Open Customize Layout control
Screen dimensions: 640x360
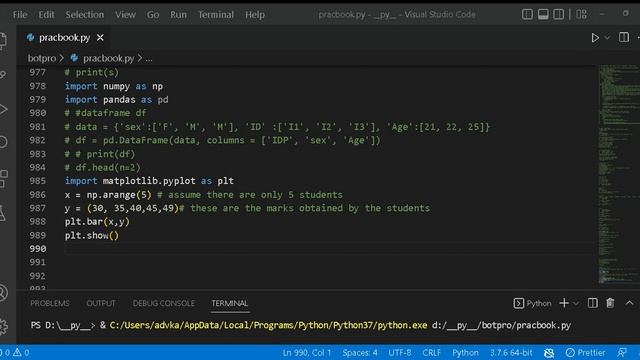[x=581, y=14]
